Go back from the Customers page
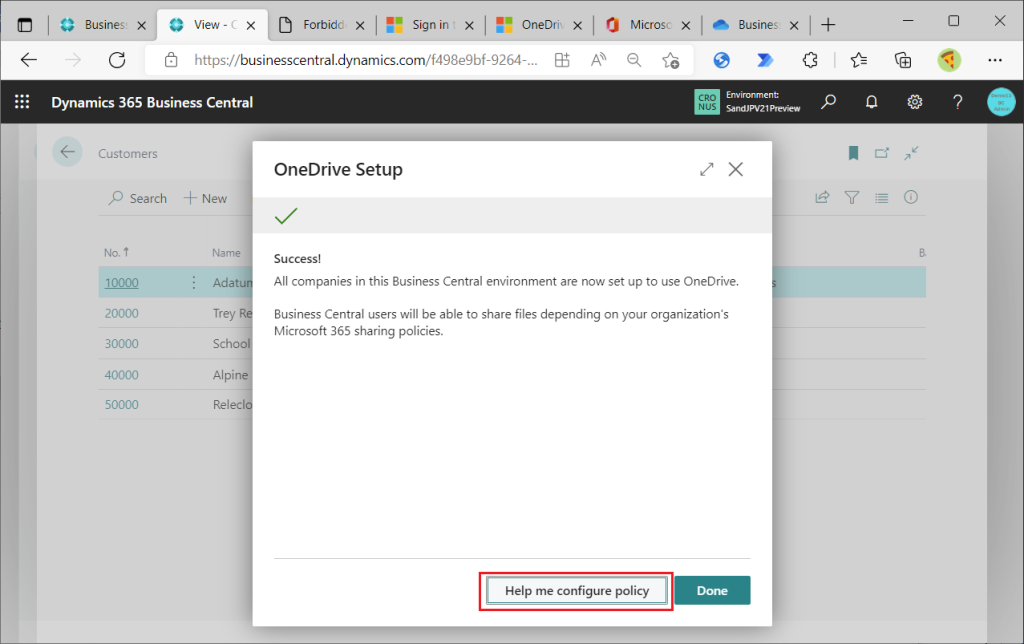The height and width of the screenshot is (644, 1024). [67, 152]
